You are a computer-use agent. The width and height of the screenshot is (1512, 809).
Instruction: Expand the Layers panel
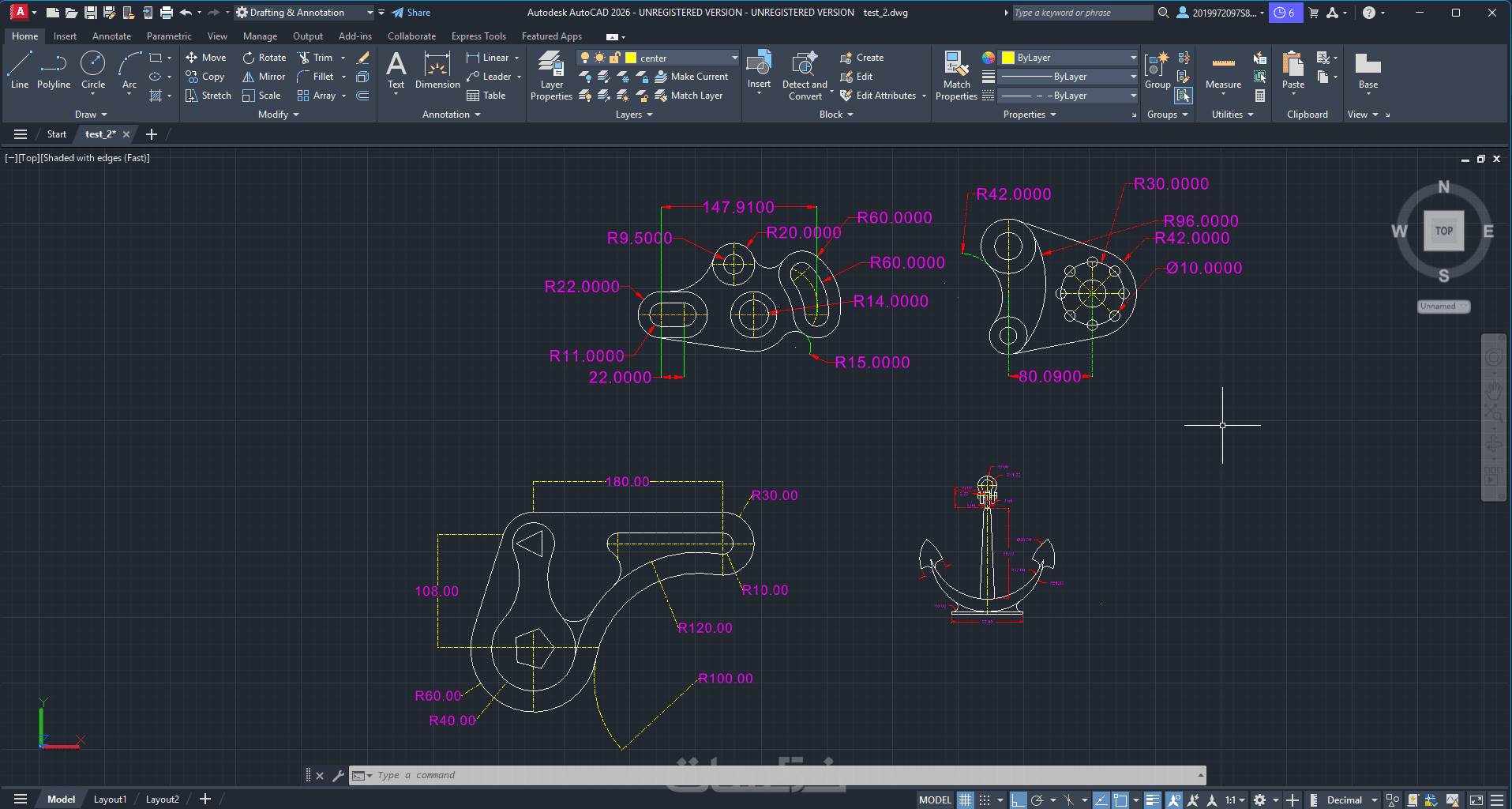634,115
